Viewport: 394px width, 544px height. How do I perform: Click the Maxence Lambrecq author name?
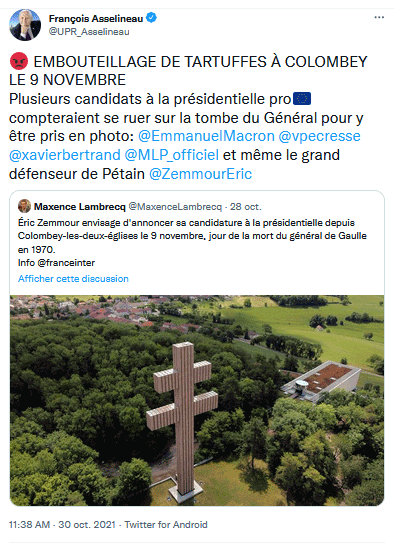80,207
